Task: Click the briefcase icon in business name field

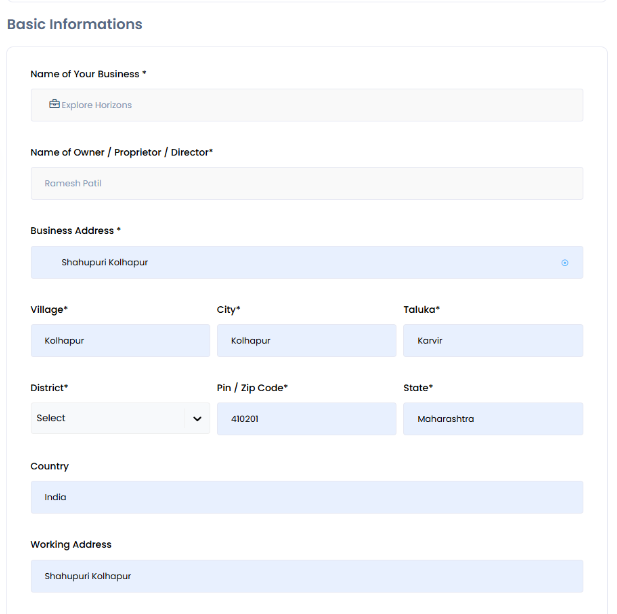Action: click(x=54, y=104)
